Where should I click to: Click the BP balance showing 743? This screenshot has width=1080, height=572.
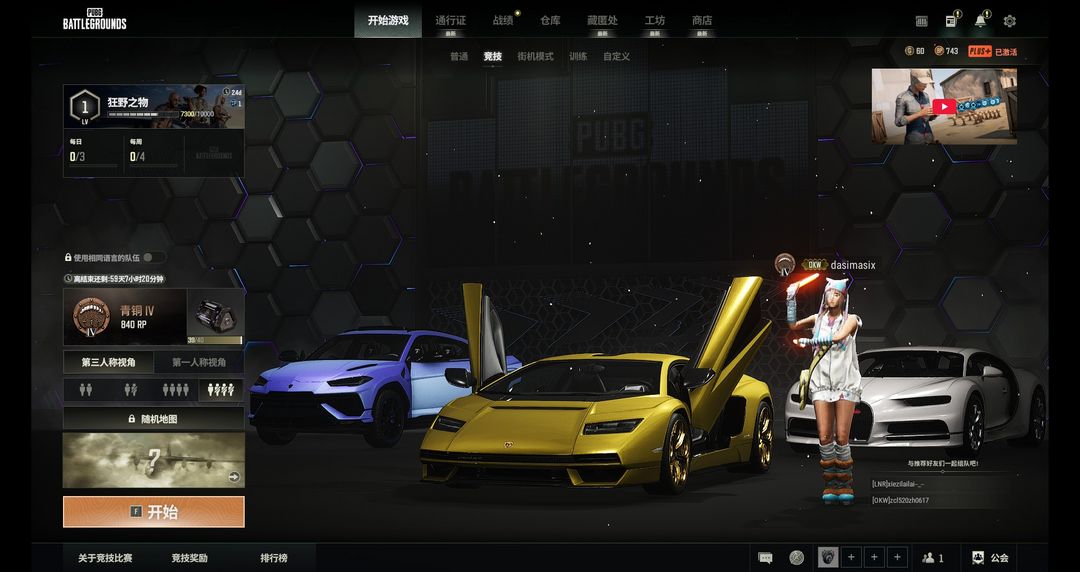coord(946,51)
